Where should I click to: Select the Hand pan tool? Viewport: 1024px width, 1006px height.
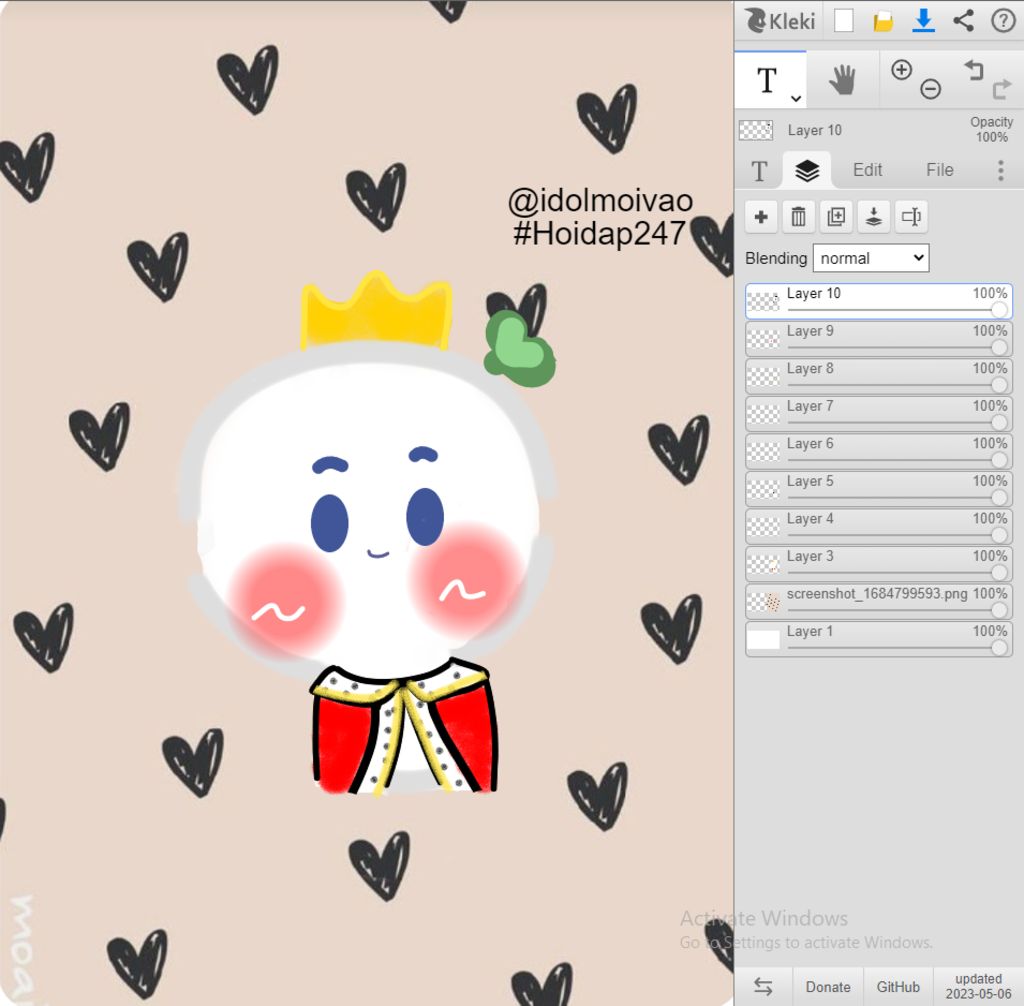click(x=843, y=81)
